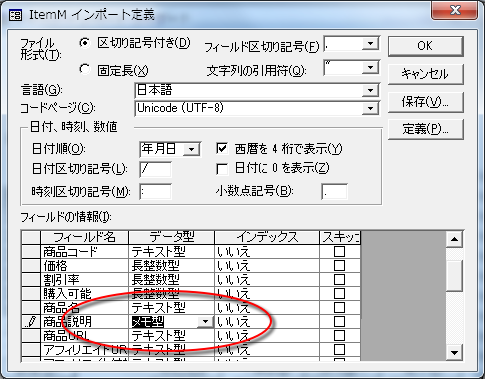The height and width of the screenshot is (379, 485).
Task: Select the 価格 field name cell
Action: (84, 265)
